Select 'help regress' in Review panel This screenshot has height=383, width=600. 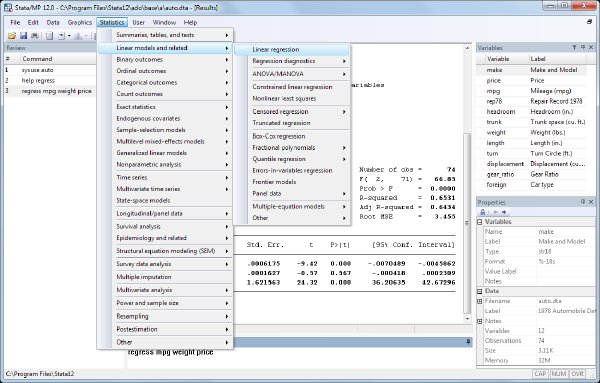tap(50, 80)
